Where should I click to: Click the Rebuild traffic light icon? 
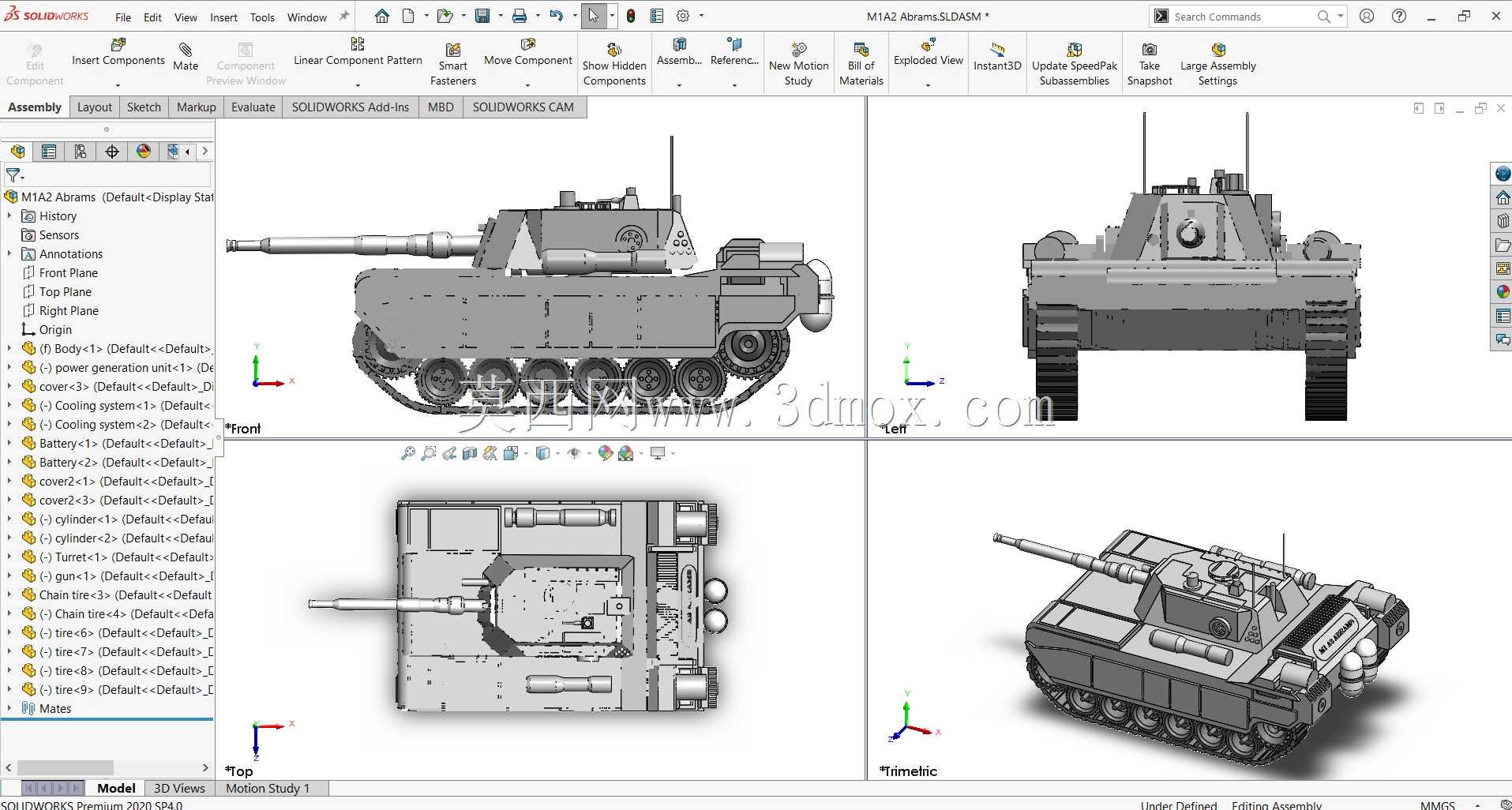point(631,16)
